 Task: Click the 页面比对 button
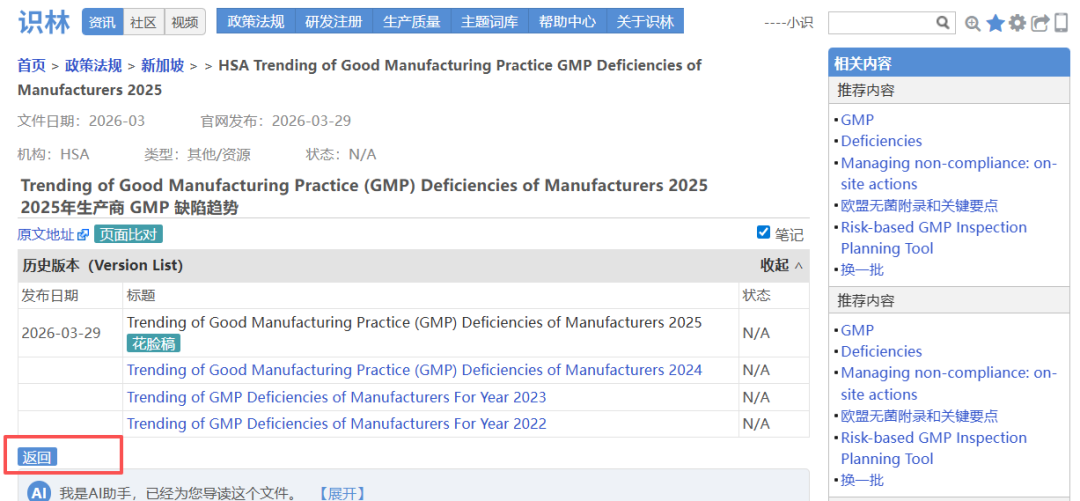coord(128,234)
